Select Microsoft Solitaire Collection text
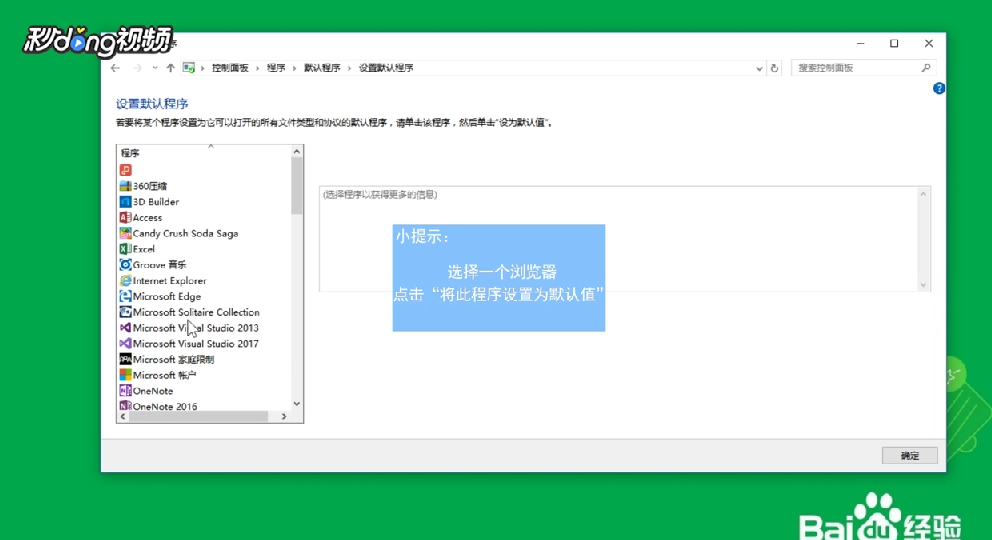The height and width of the screenshot is (540, 992). pyautogui.click(x=196, y=312)
